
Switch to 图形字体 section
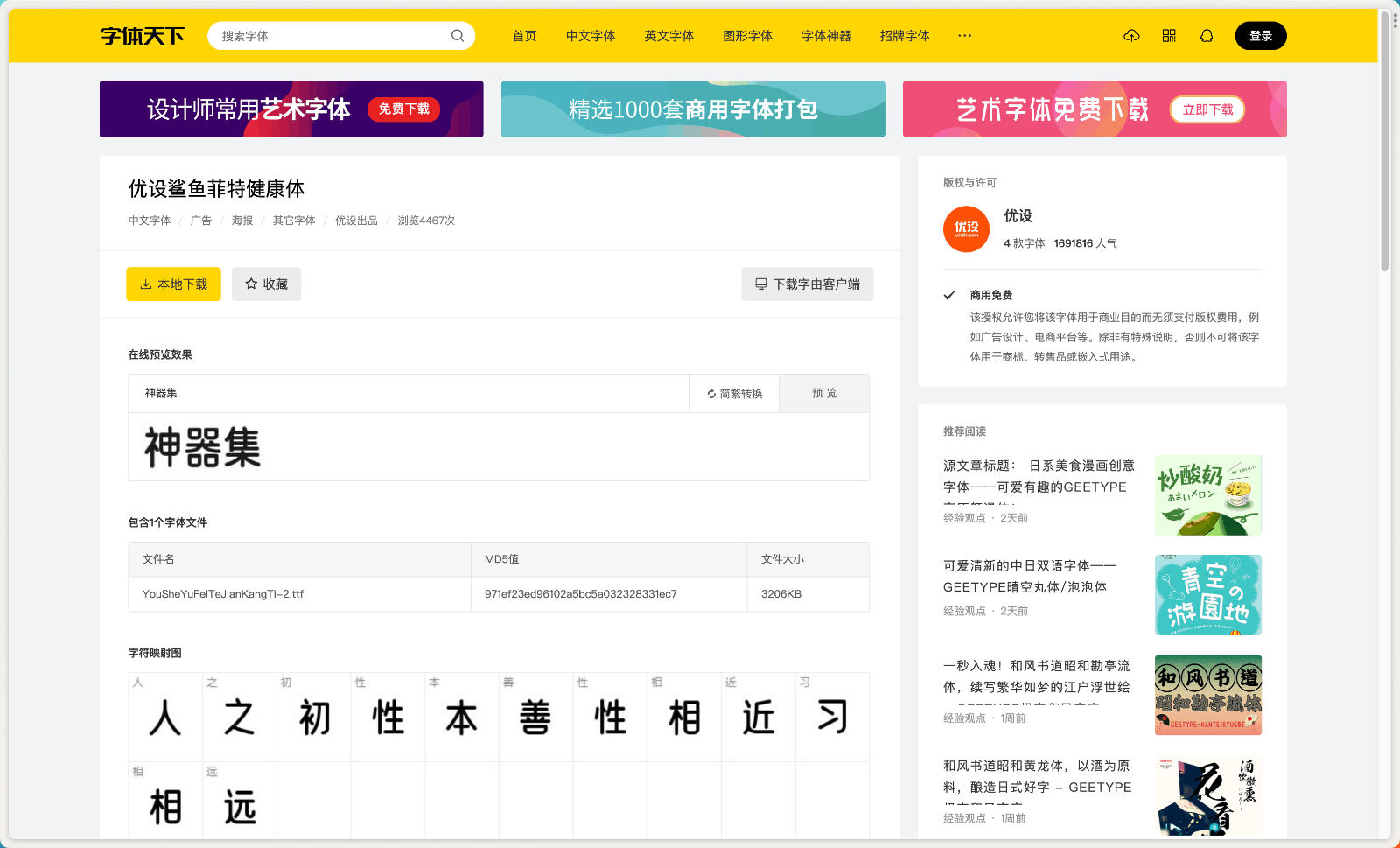pos(747,35)
